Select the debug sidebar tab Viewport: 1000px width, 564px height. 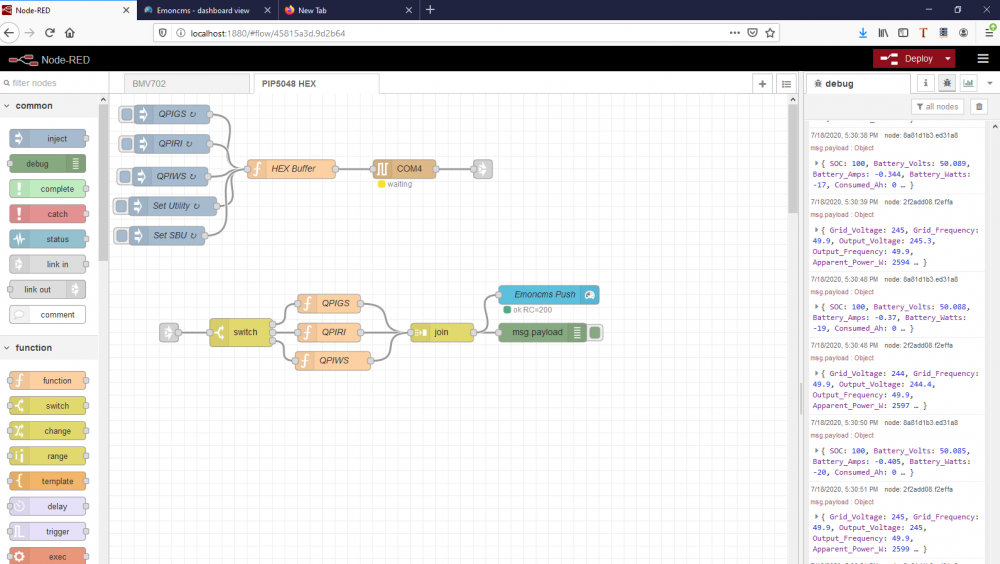click(x=858, y=84)
